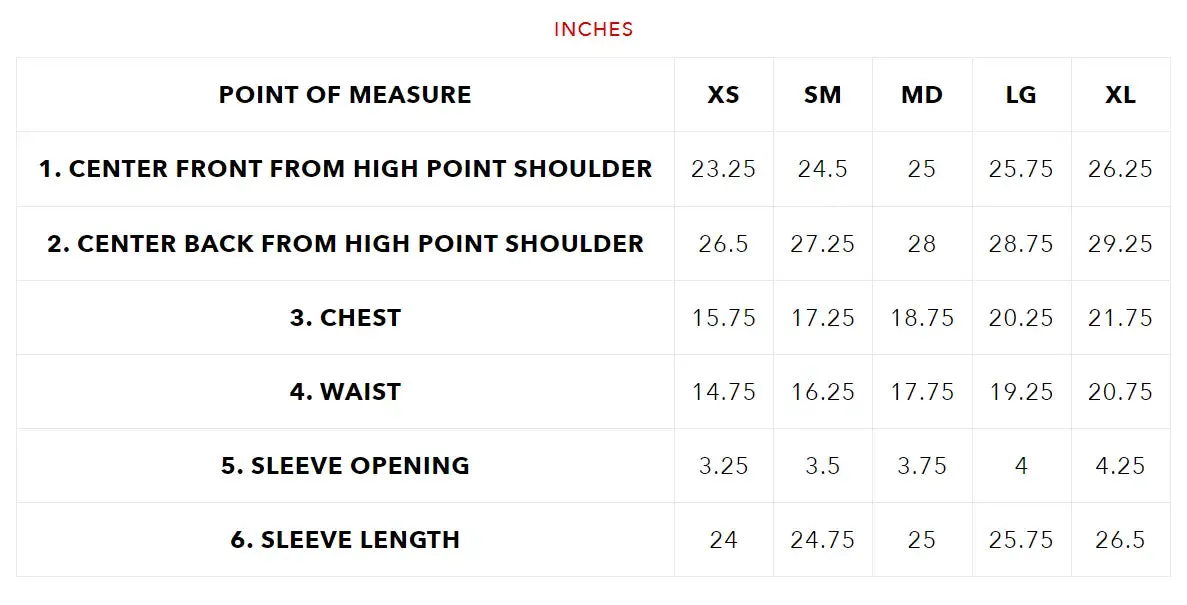1187x605 pixels.
Task: Click XL waist value 20.75
Action: [x=1120, y=391]
